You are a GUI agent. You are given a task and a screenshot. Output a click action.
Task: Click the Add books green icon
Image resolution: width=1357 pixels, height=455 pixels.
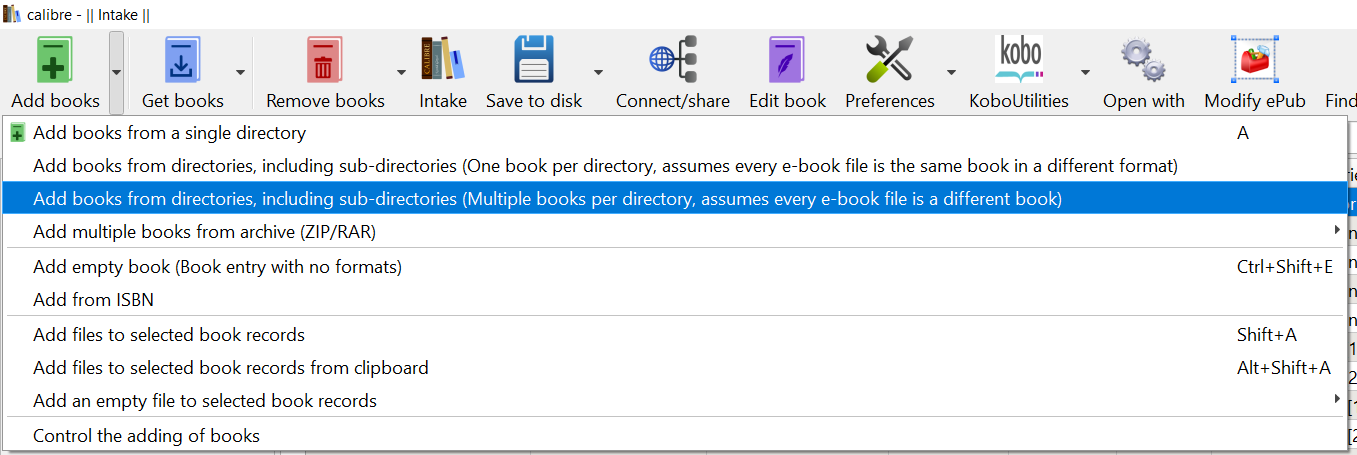(x=55, y=62)
